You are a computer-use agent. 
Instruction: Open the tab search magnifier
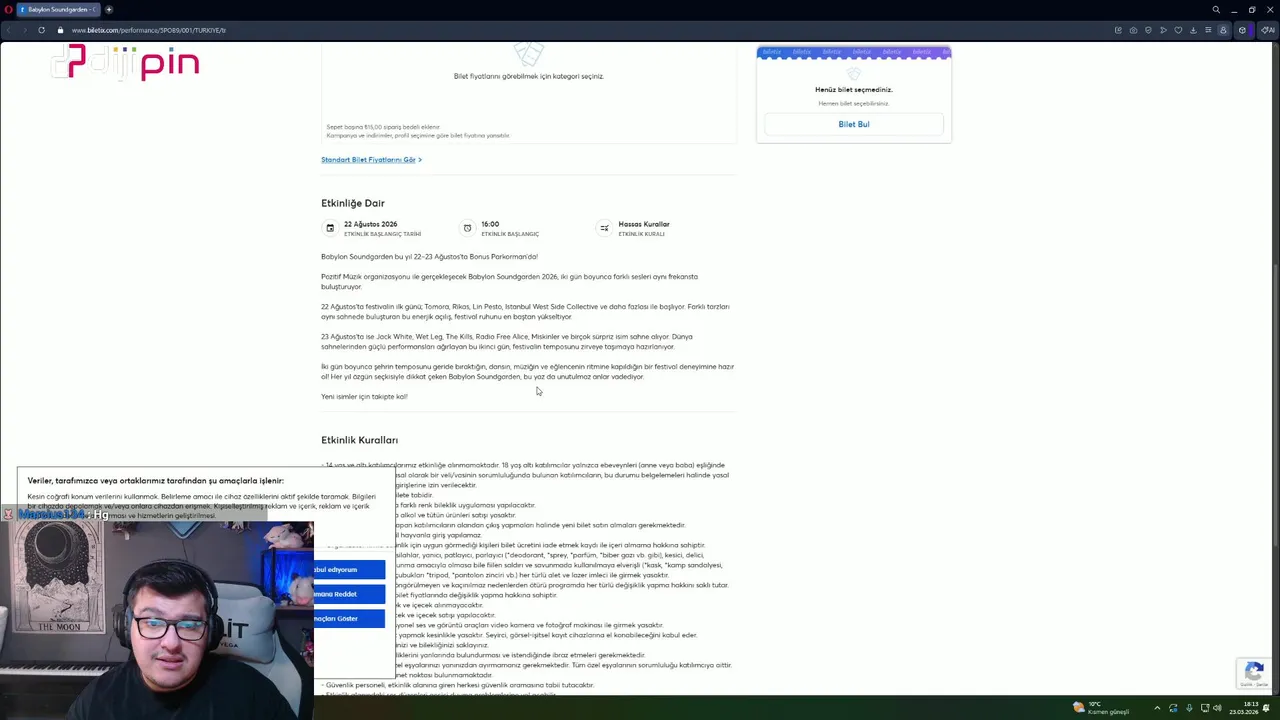click(x=1216, y=10)
